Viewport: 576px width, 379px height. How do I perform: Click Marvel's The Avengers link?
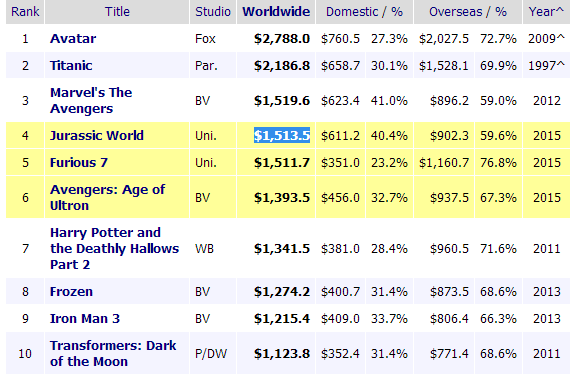pyautogui.click(x=91, y=100)
